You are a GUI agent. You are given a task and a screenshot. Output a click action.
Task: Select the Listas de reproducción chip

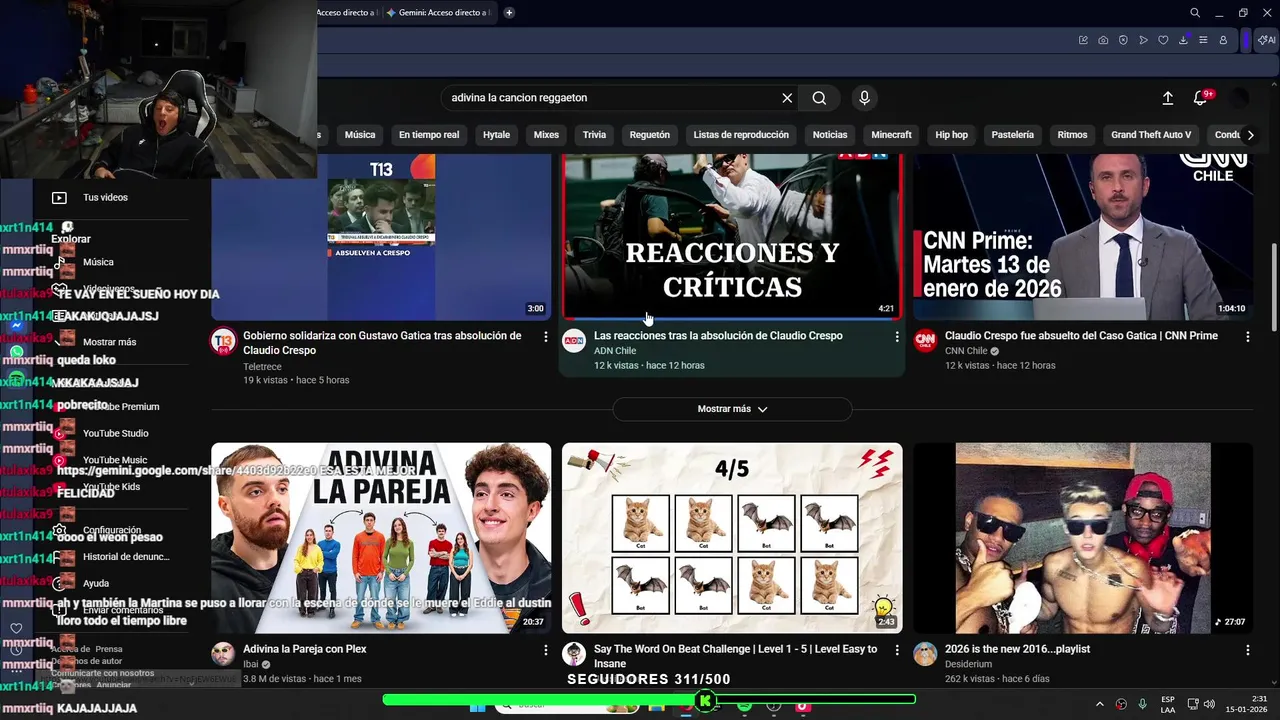[741, 135]
